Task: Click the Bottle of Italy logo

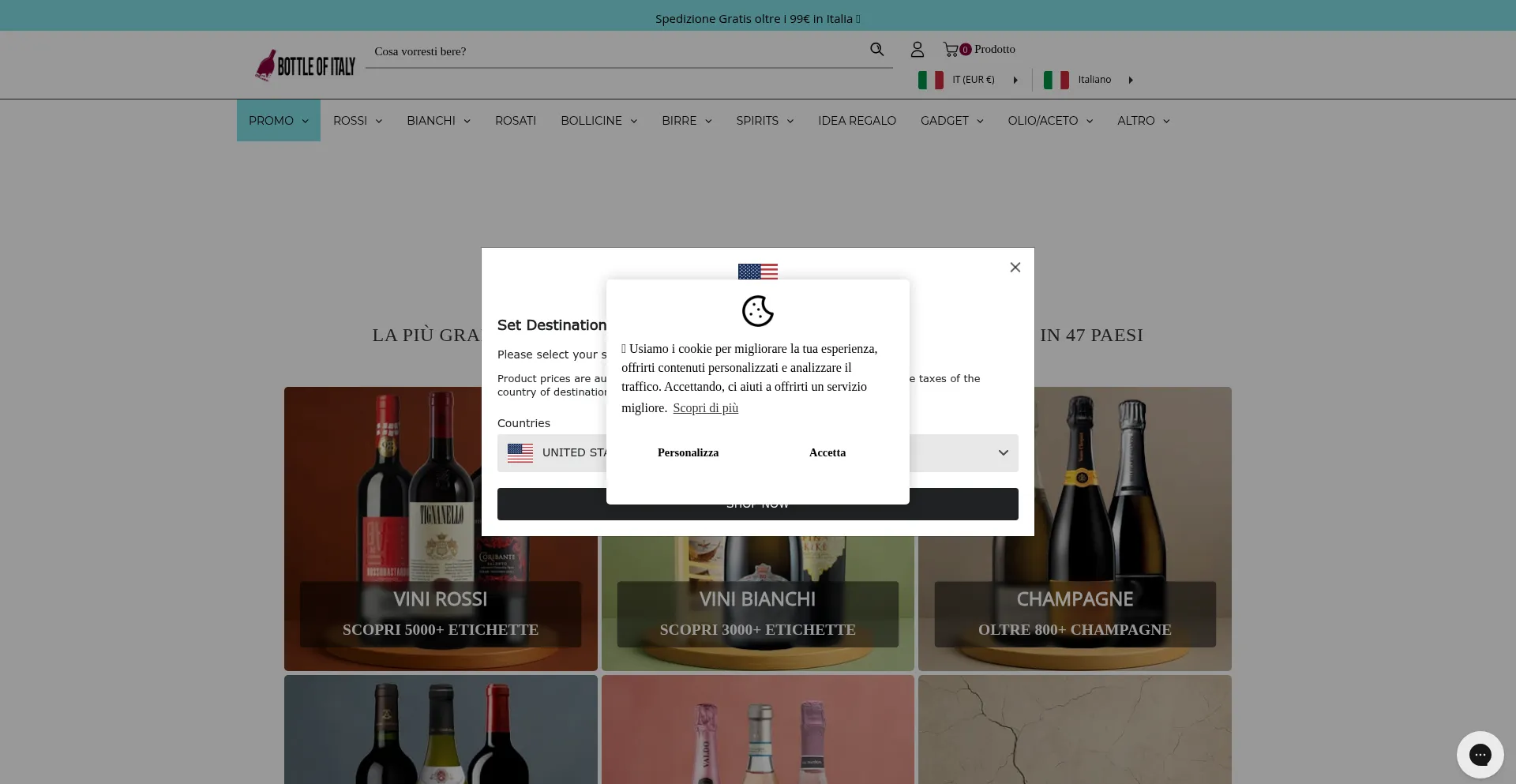Action: (x=306, y=66)
